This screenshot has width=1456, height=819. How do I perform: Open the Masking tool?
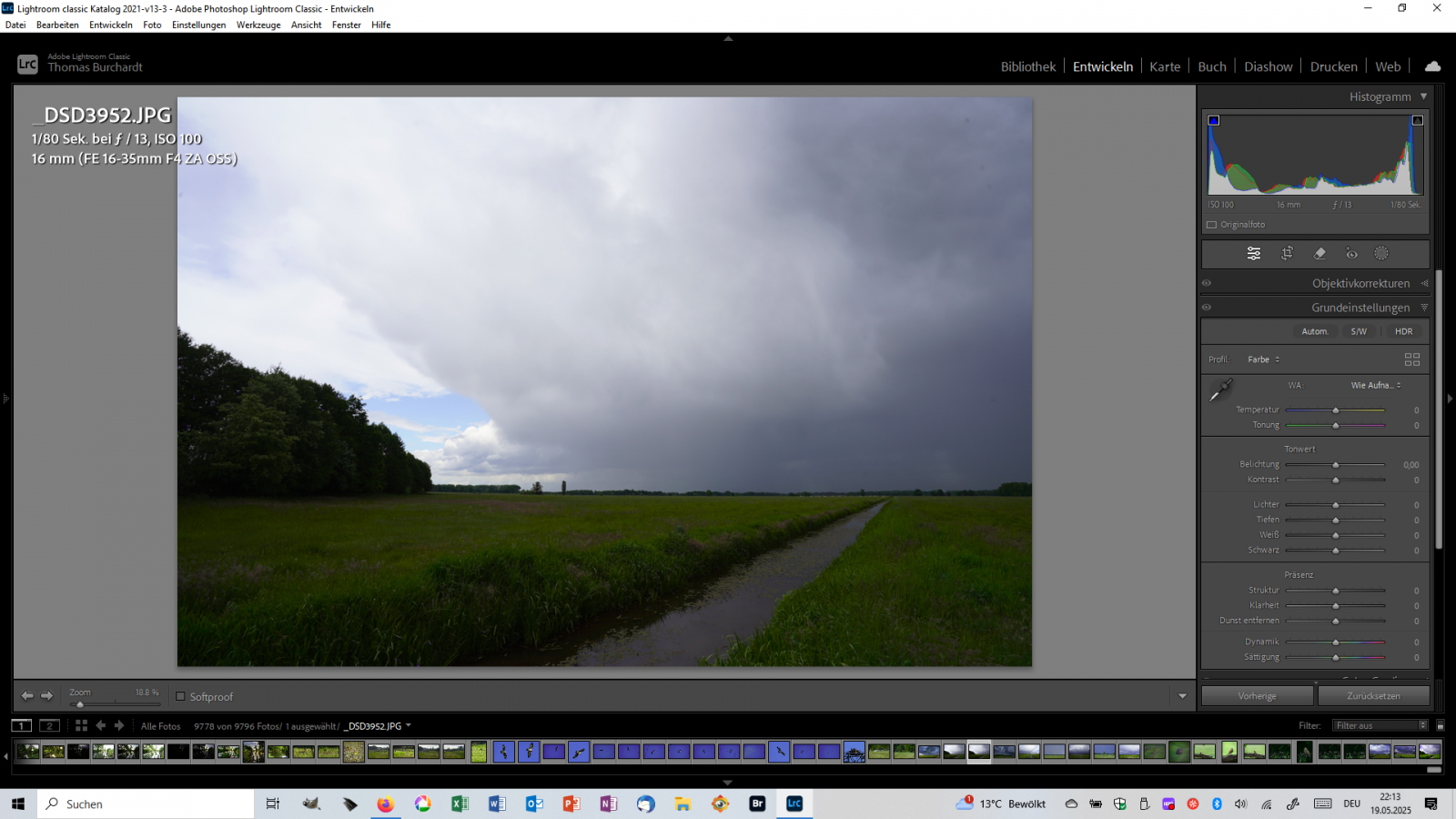(1381, 254)
